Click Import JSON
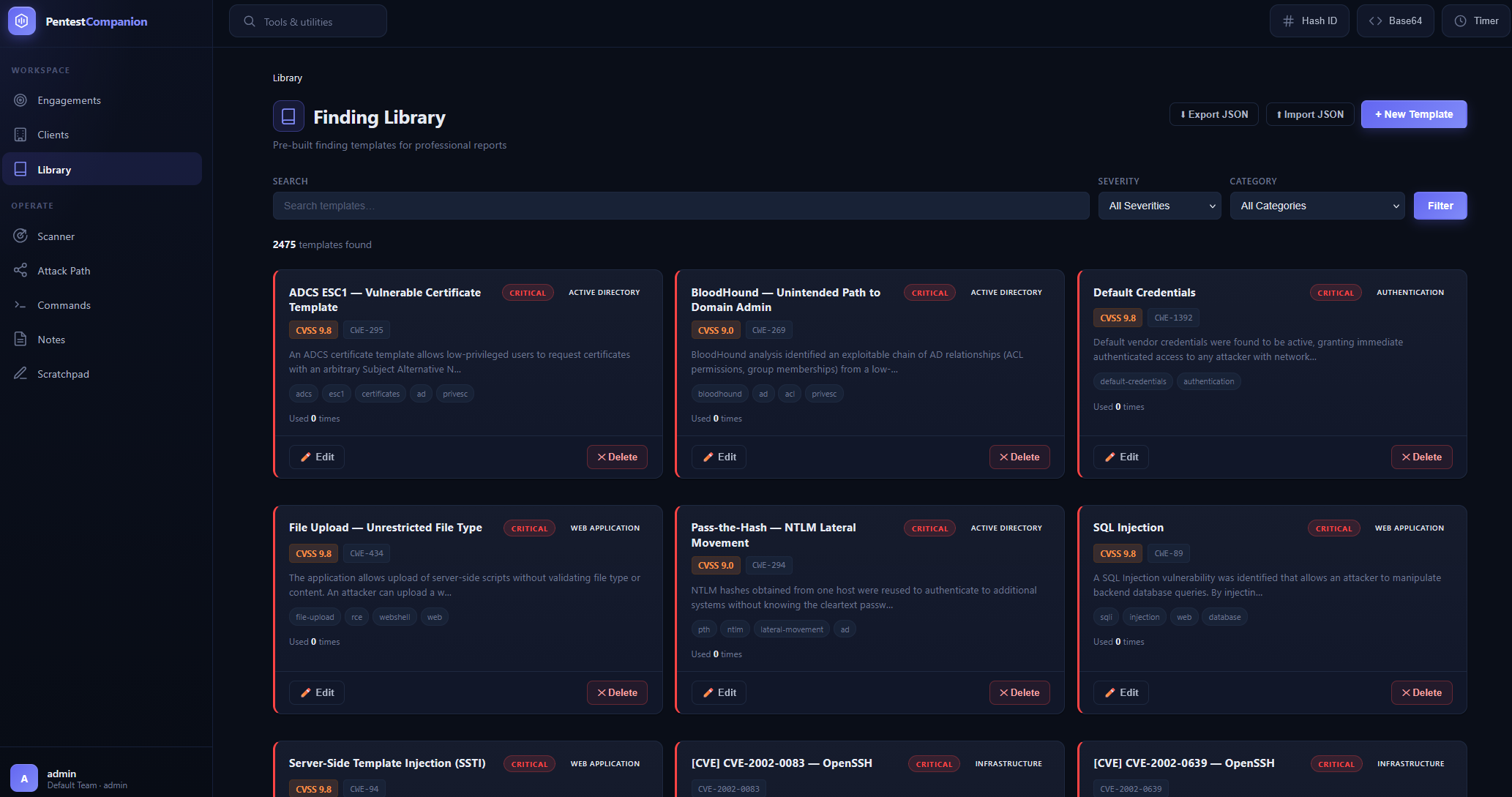Screen dimensions: 1512x797 [1310, 114]
